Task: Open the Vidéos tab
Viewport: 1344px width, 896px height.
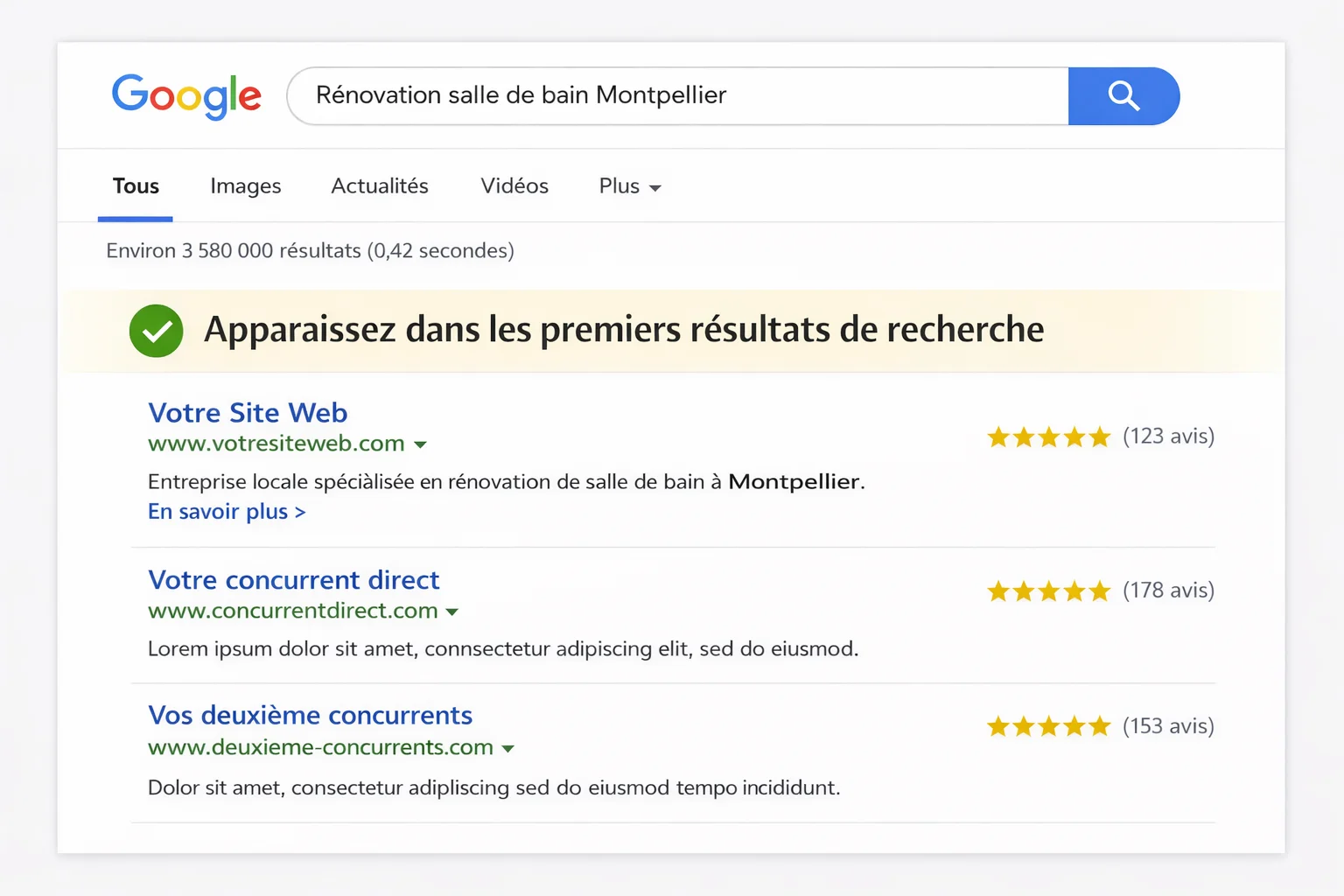Action: (514, 186)
